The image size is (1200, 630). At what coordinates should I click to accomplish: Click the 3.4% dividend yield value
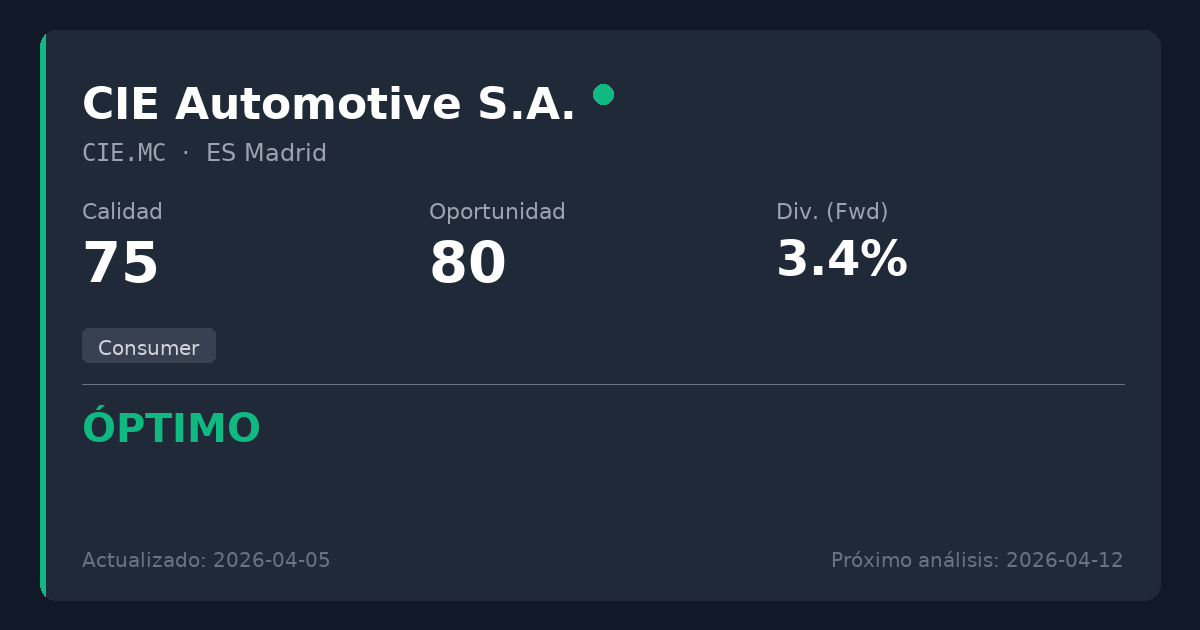pyautogui.click(x=842, y=260)
